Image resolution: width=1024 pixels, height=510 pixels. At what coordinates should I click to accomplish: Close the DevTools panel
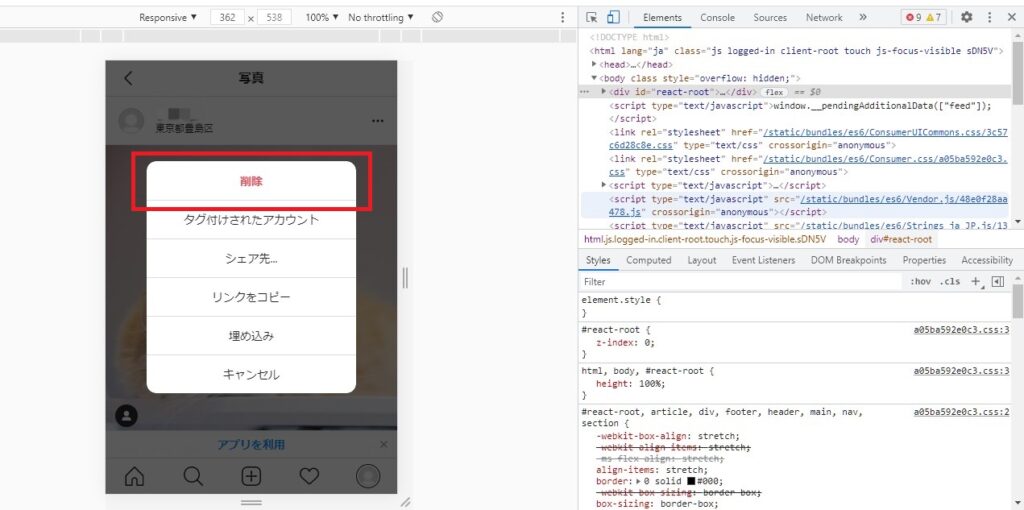tap(1012, 18)
